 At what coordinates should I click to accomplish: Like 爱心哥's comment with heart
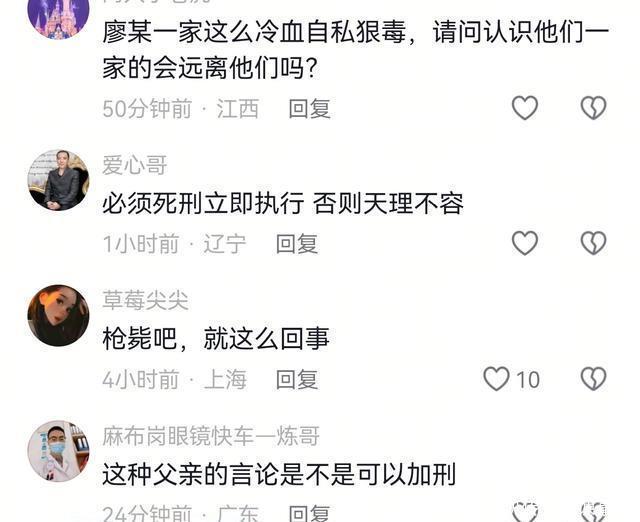pos(525,243)
